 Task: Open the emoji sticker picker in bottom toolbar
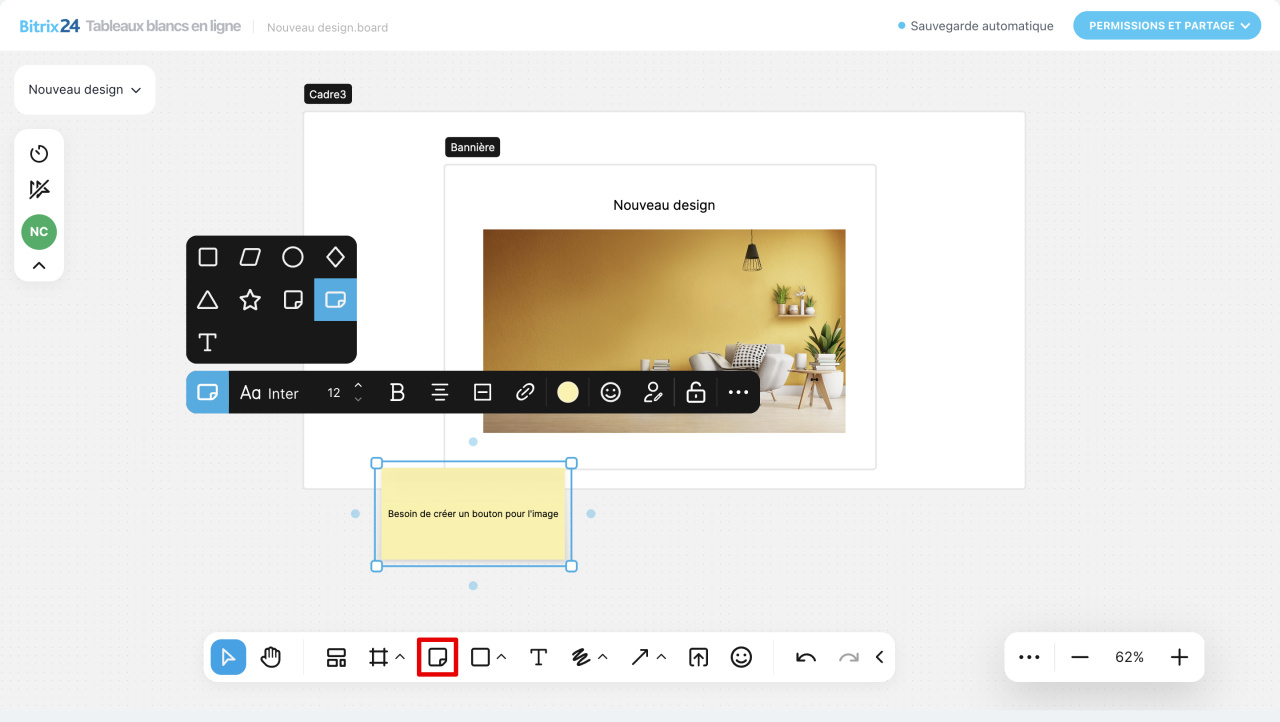(741, 657)
